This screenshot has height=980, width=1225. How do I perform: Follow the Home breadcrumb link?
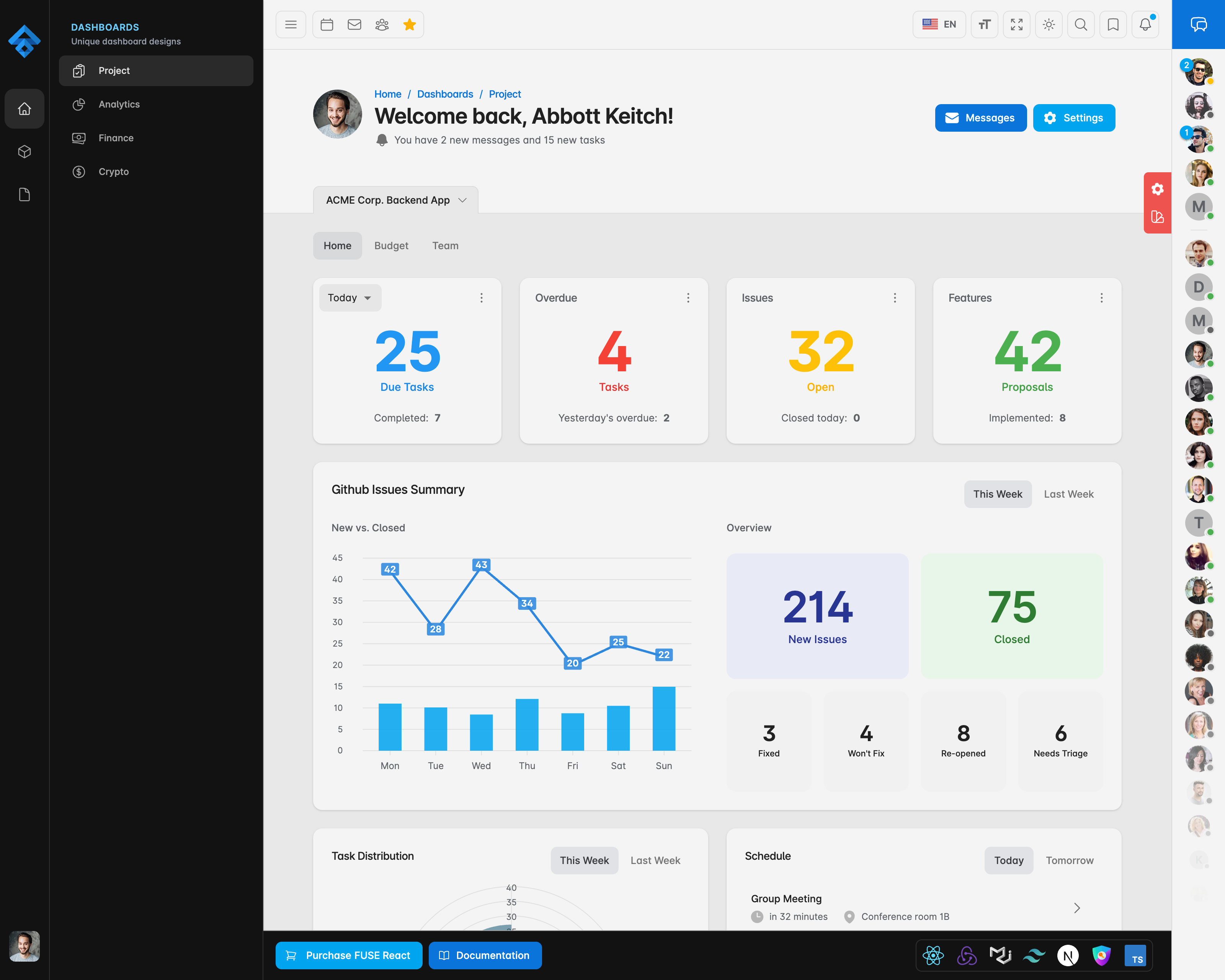click(x=387, y=94)
